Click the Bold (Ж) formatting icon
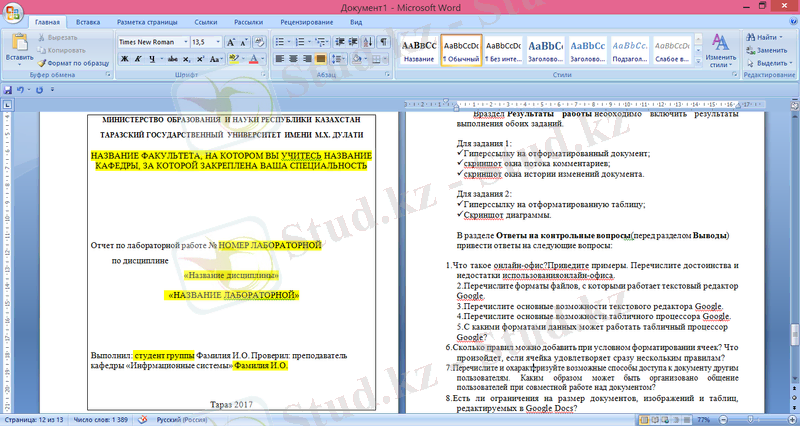800x426 pixels. 125,59
